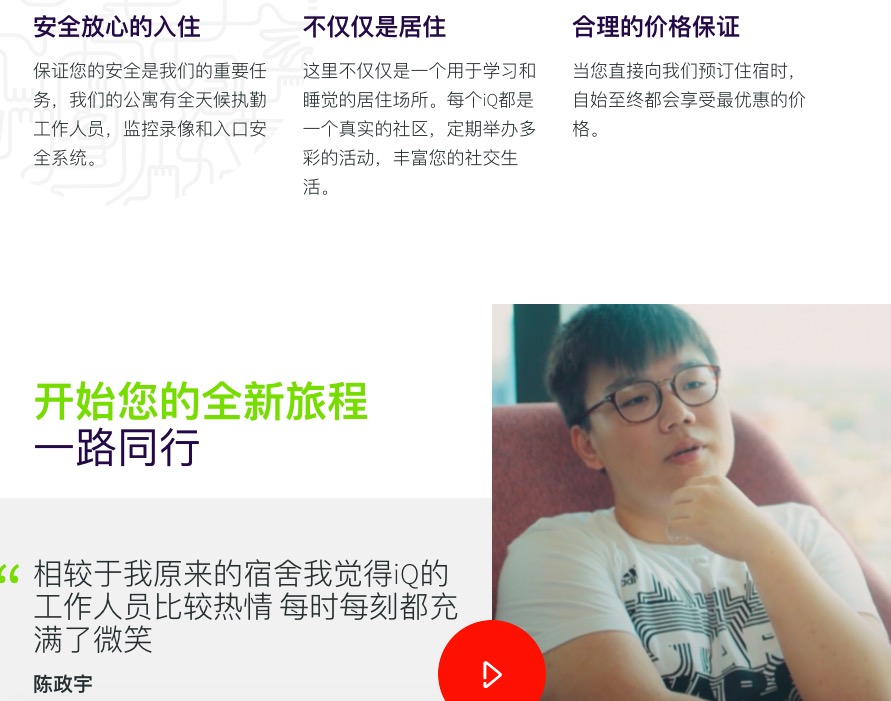Click the paragraph about 全天候执勤 security staff

tap(150, 114)
